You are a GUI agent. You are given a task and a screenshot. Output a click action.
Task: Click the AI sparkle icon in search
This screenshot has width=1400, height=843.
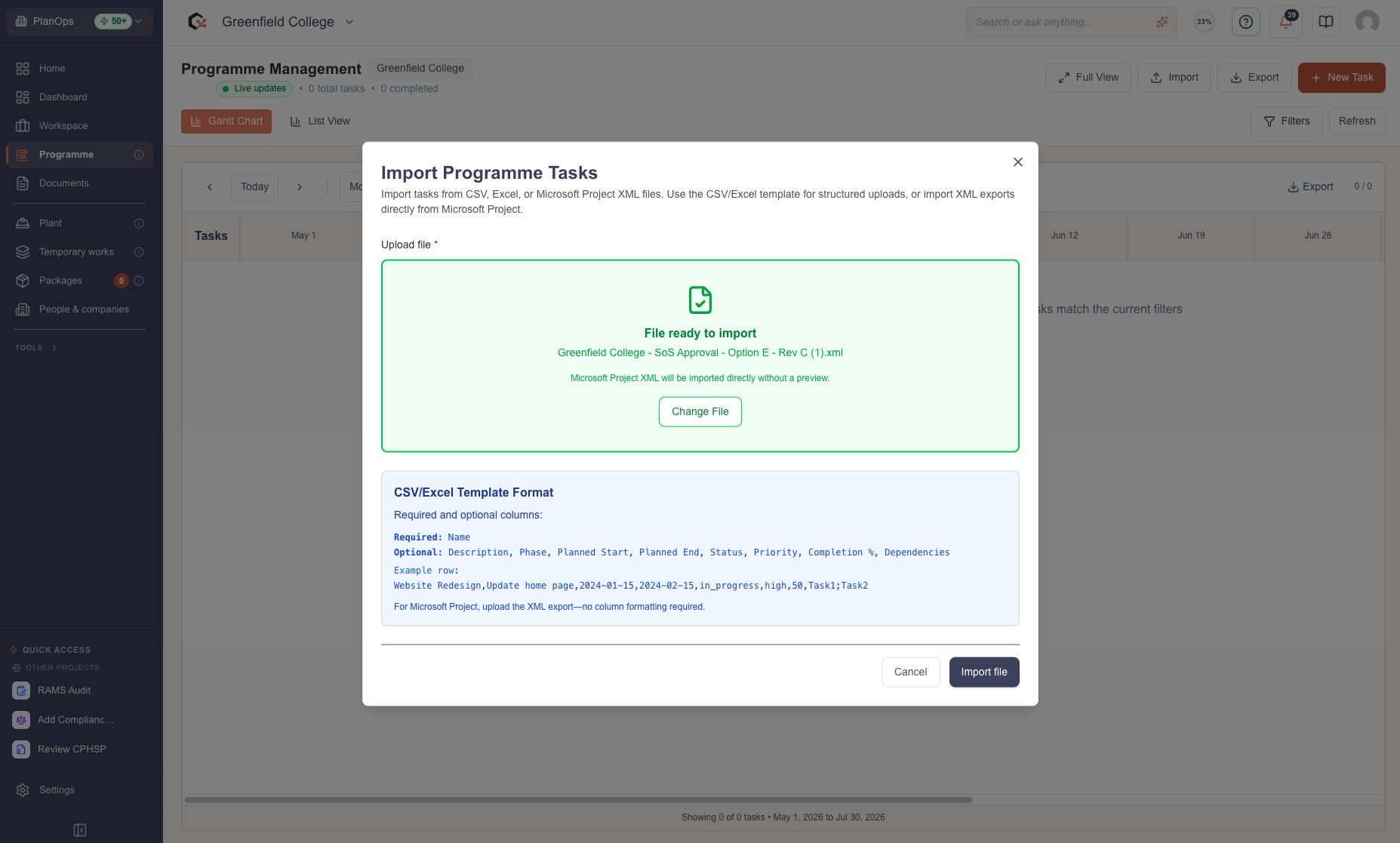pos(1162,22)
